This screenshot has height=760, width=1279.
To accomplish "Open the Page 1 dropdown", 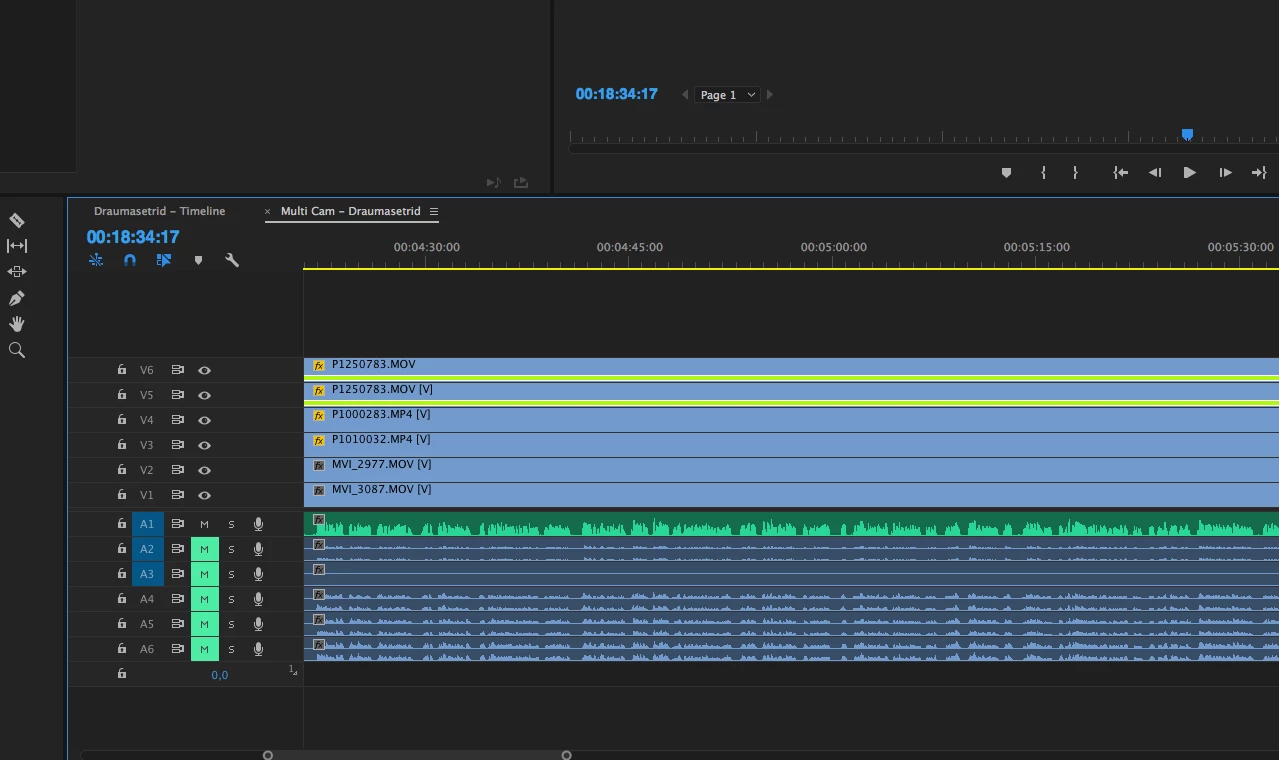I will click(x=727, y=95).
